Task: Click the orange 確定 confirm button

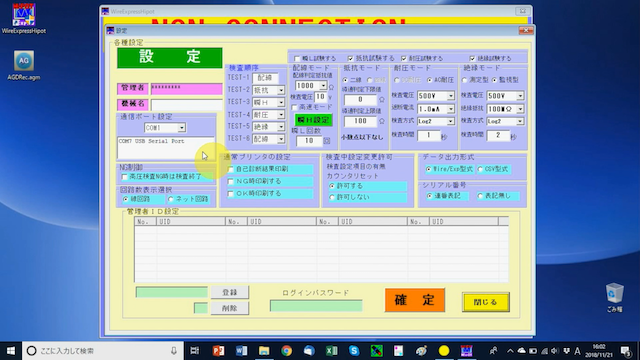Action: (415, 300)
